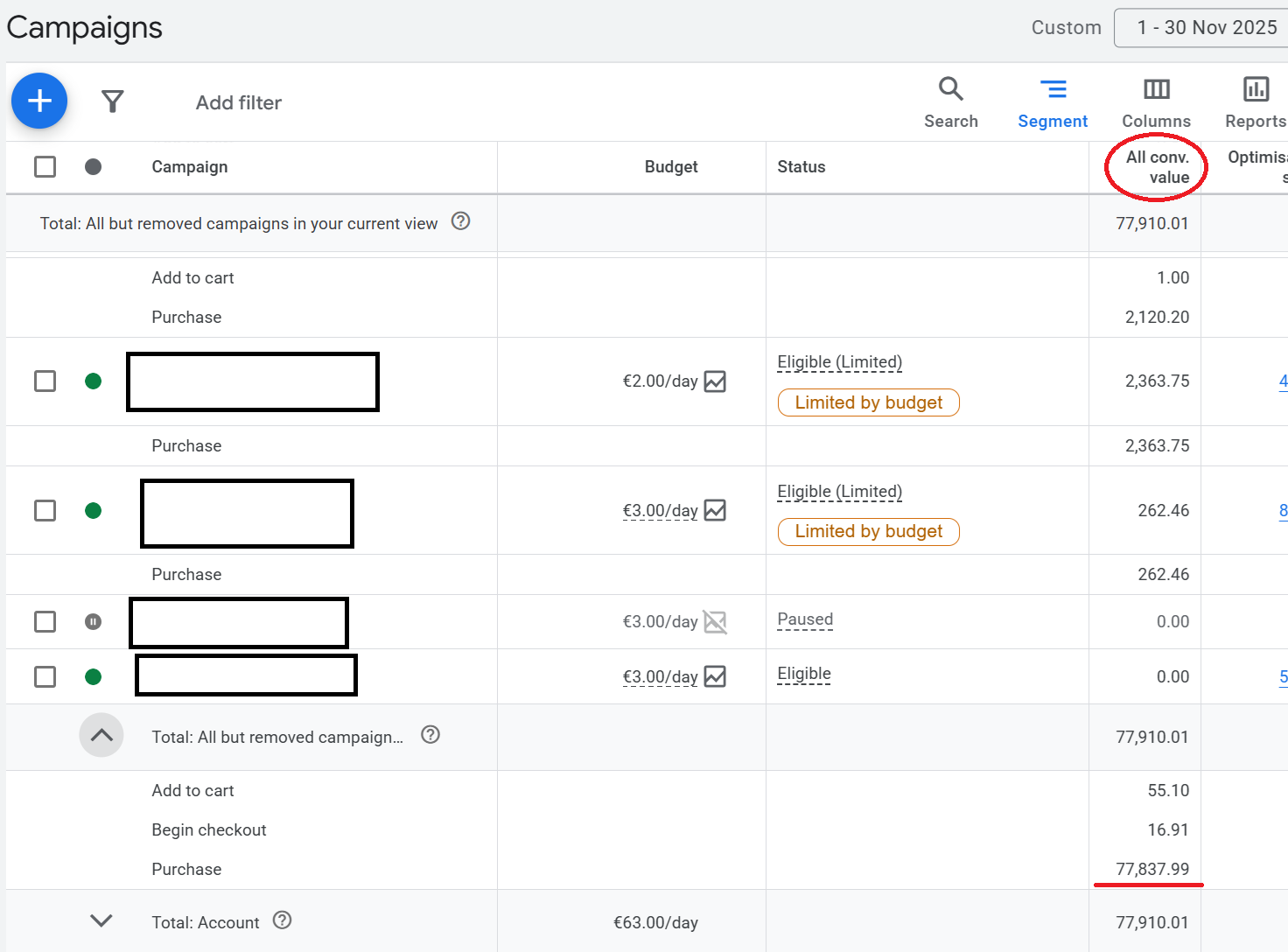1288x952 pixels.
Task: Click the help icon beside the top Total row
Action: [461, 221]
